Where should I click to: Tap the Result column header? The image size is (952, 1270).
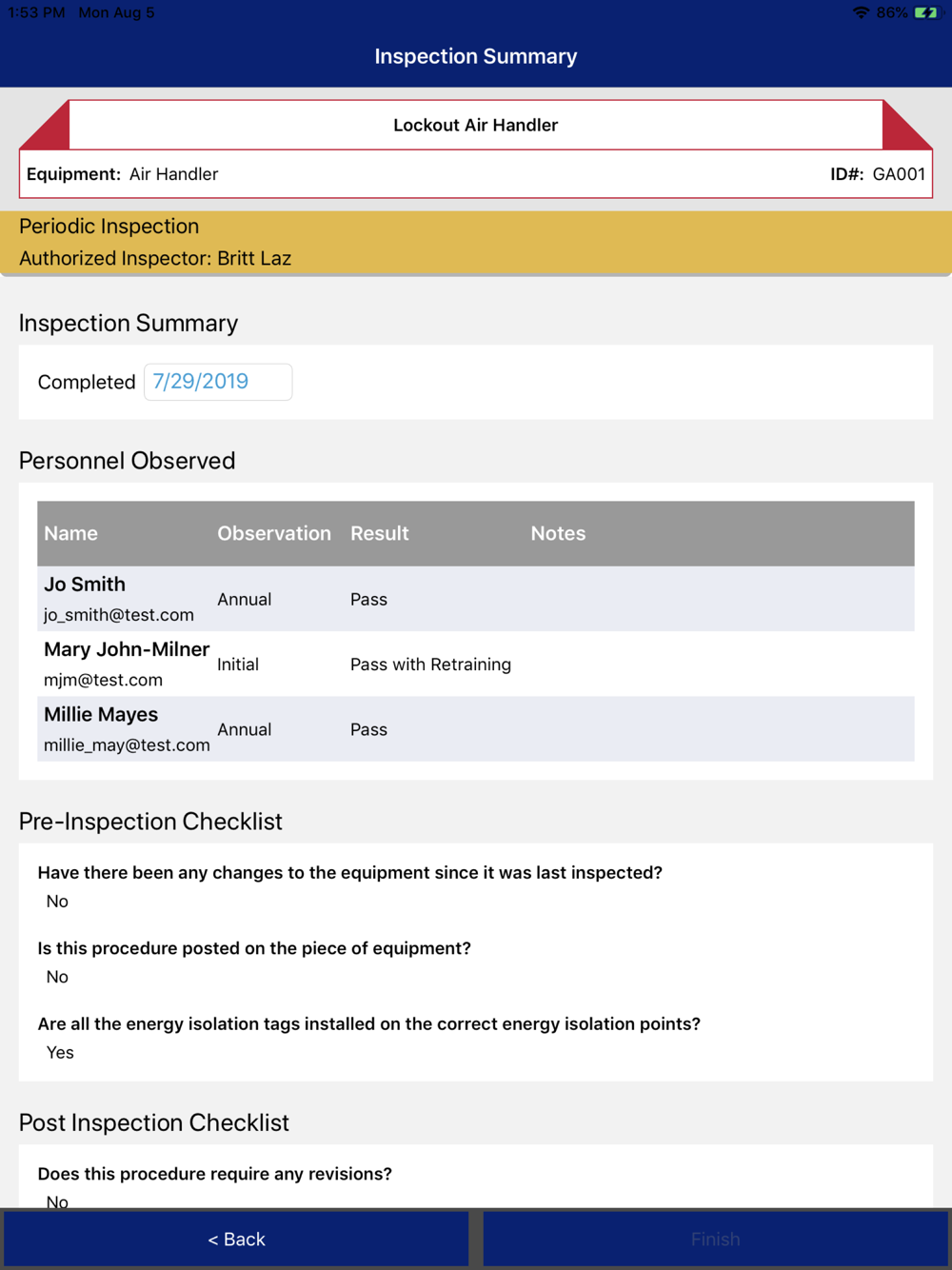380,533
